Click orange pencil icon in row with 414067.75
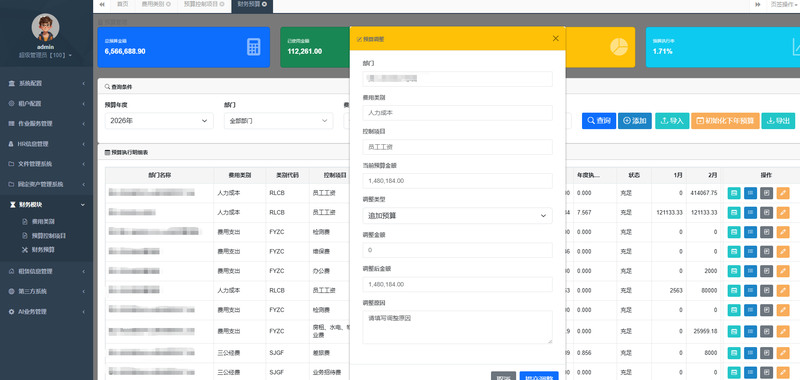This screenshot has height=380, width=800. (783, 193)
